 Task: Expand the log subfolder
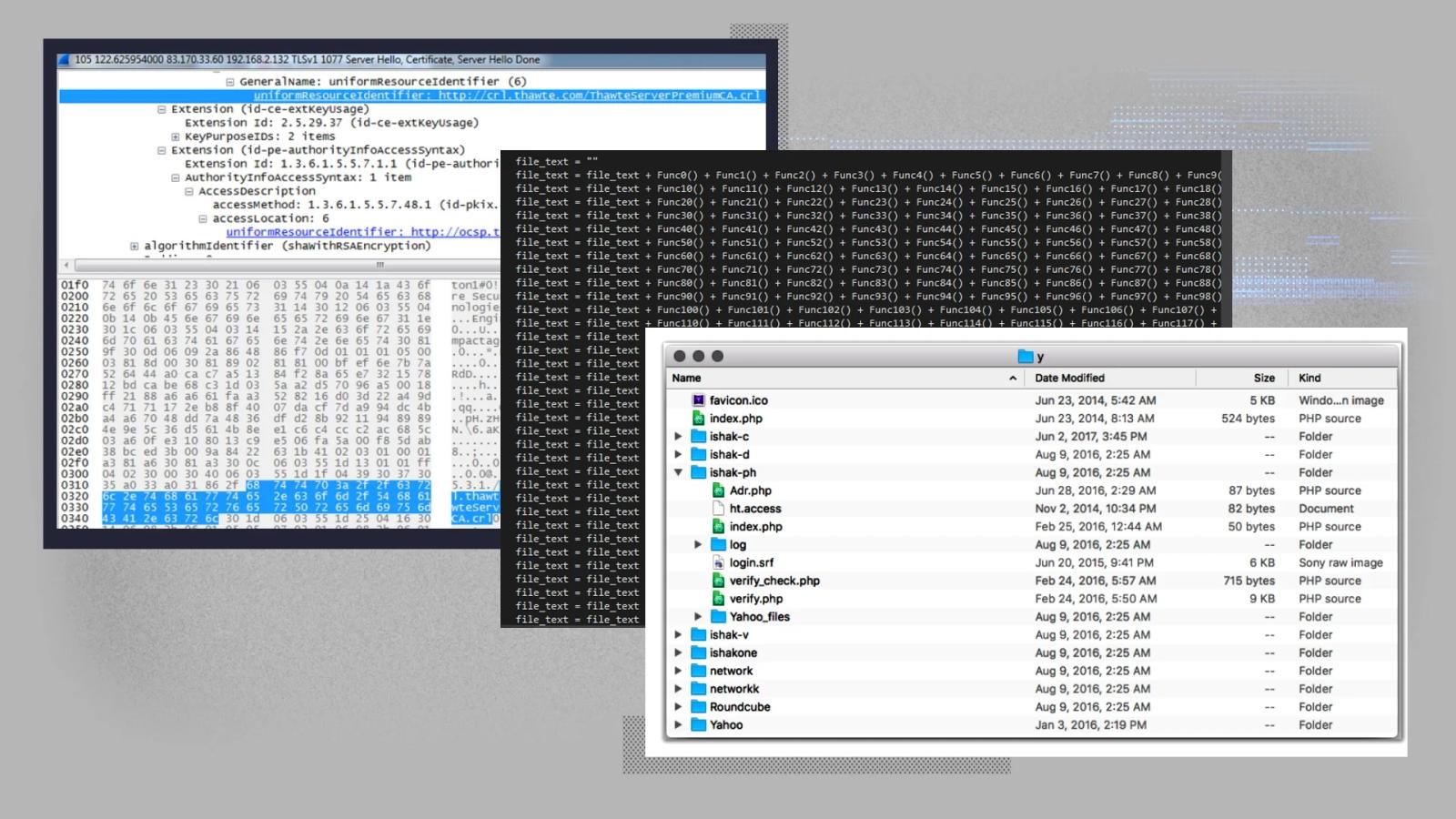(698, 544)
